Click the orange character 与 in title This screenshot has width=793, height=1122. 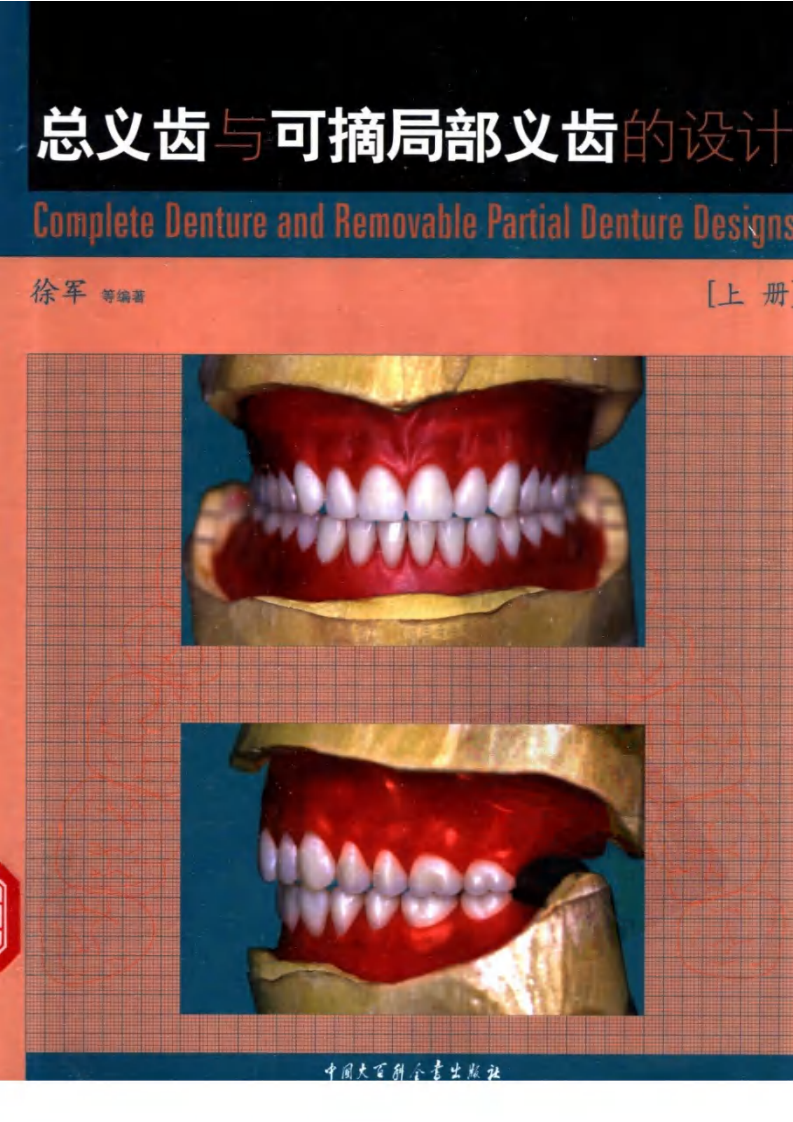[x=240, y=140]
